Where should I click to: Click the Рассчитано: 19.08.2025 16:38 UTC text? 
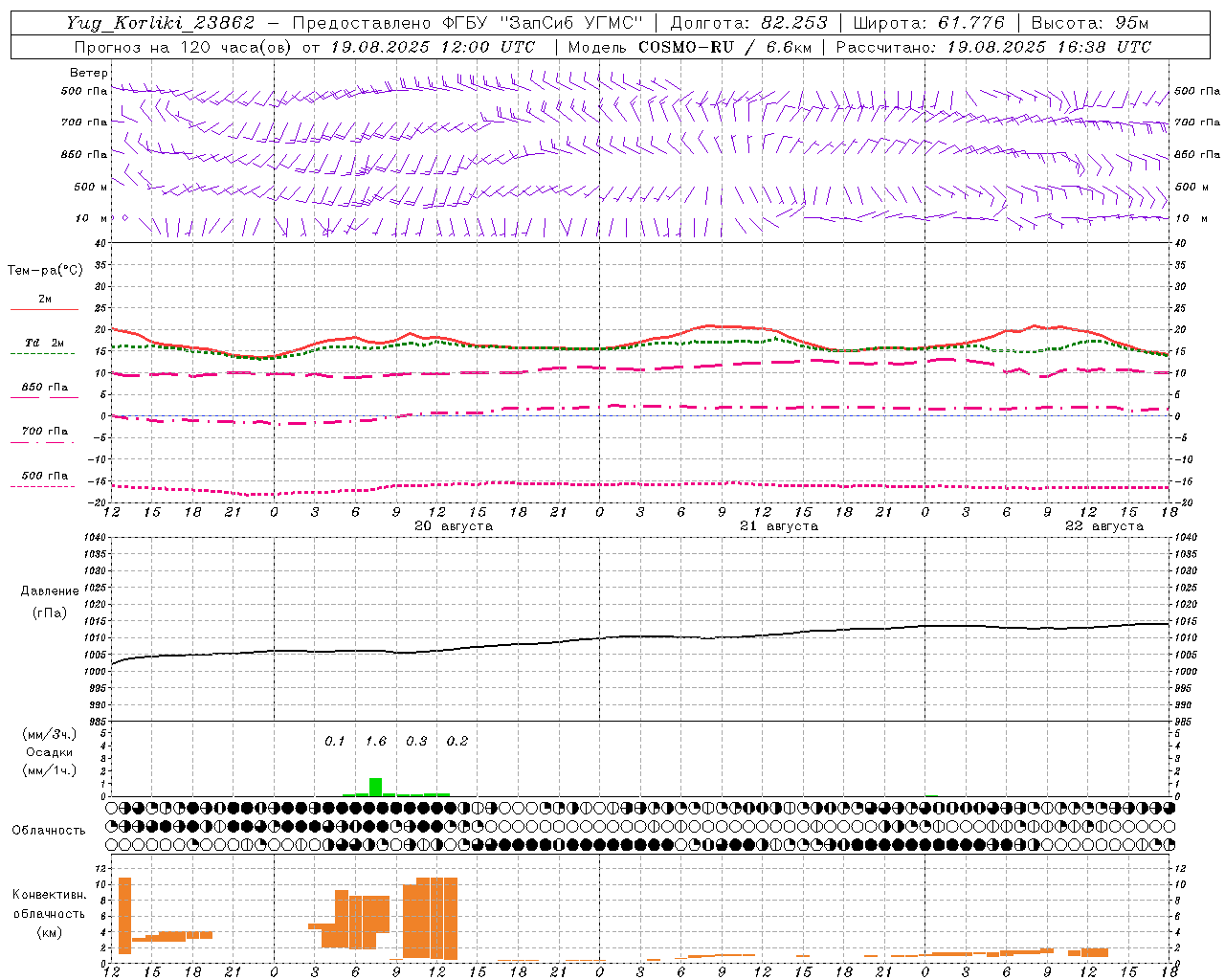point(993,47)
